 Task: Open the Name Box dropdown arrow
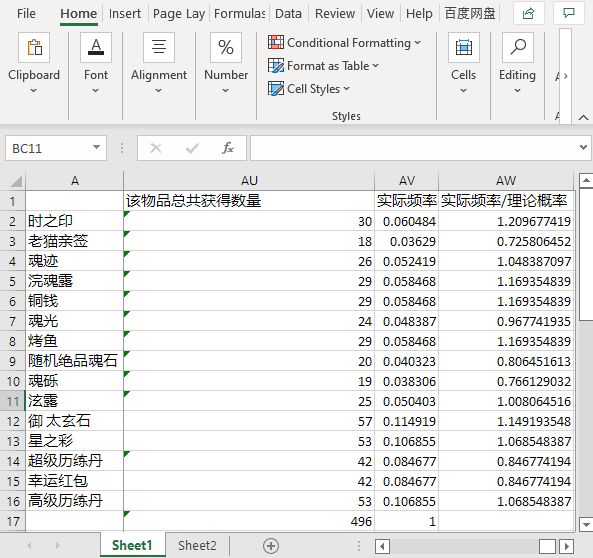[96, 147]
